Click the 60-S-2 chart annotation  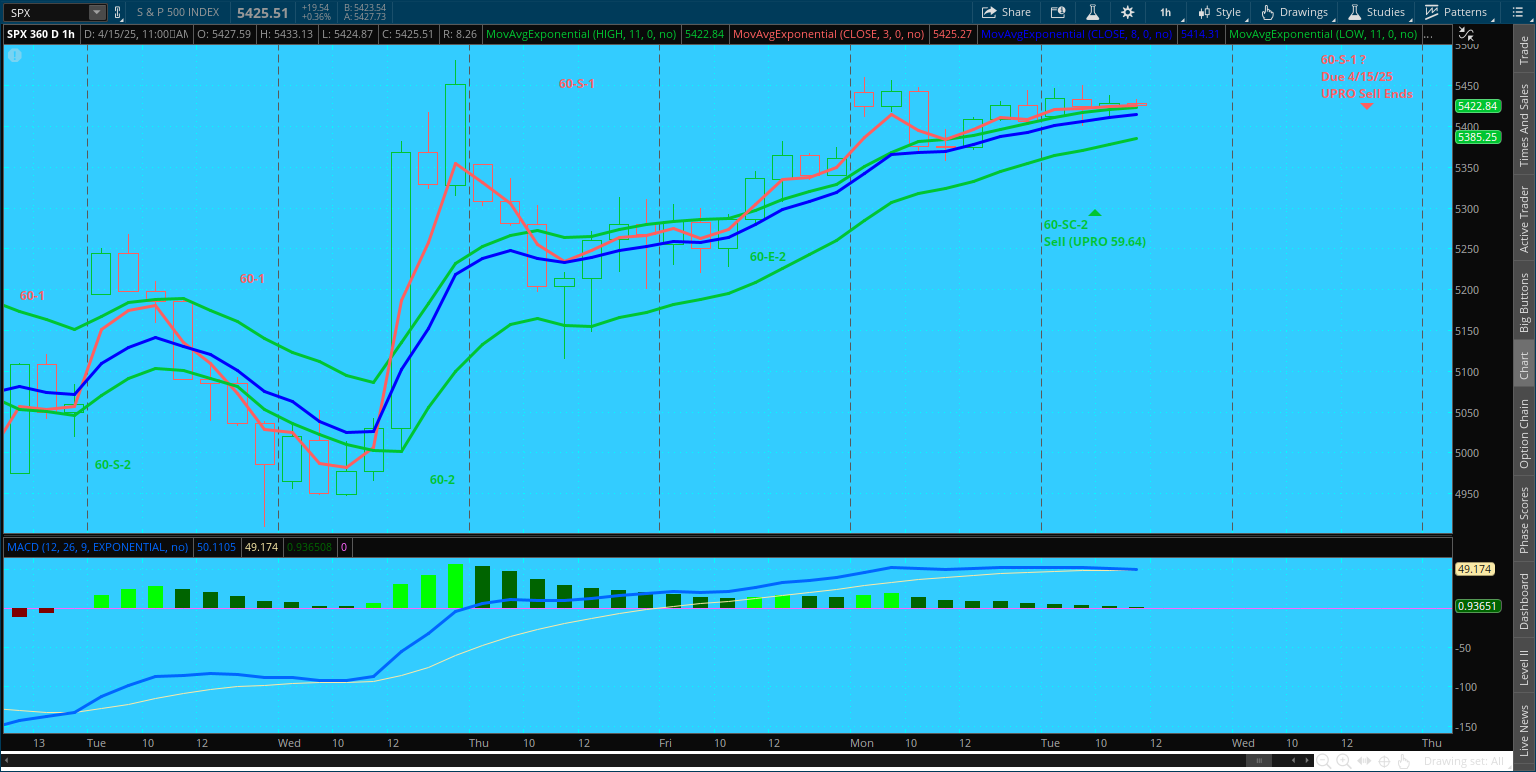(113, 465)
